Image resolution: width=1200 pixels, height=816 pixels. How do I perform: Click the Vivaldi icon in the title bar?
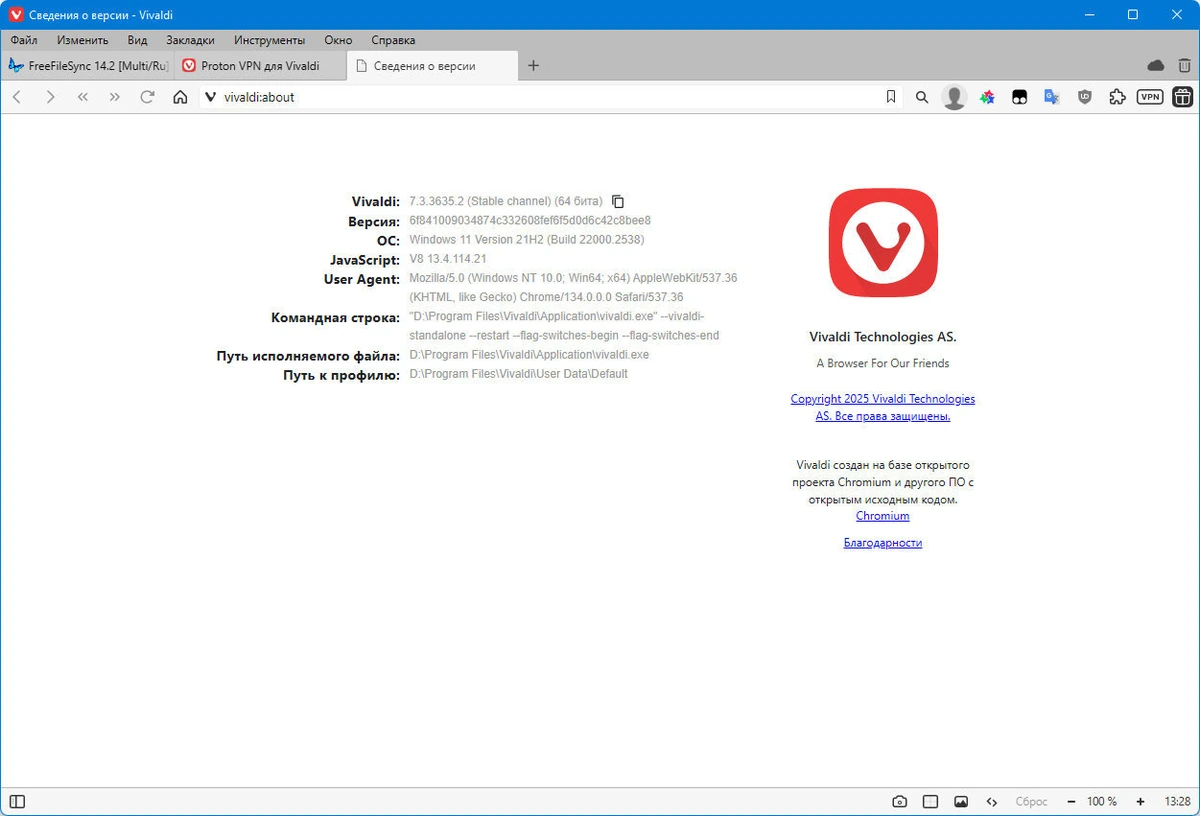16,14
